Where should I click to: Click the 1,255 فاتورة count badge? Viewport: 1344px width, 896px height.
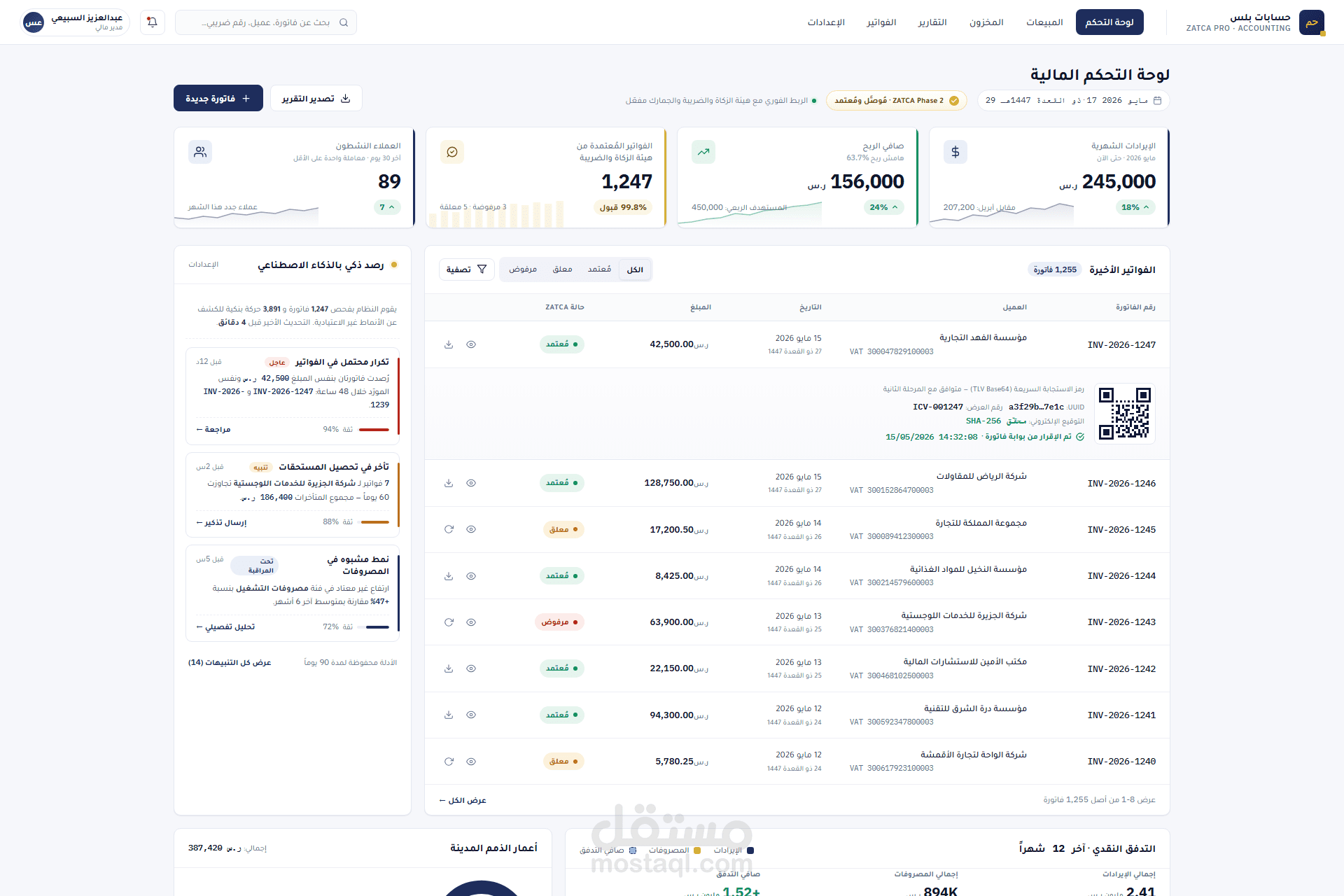(x=1055, y=270)
